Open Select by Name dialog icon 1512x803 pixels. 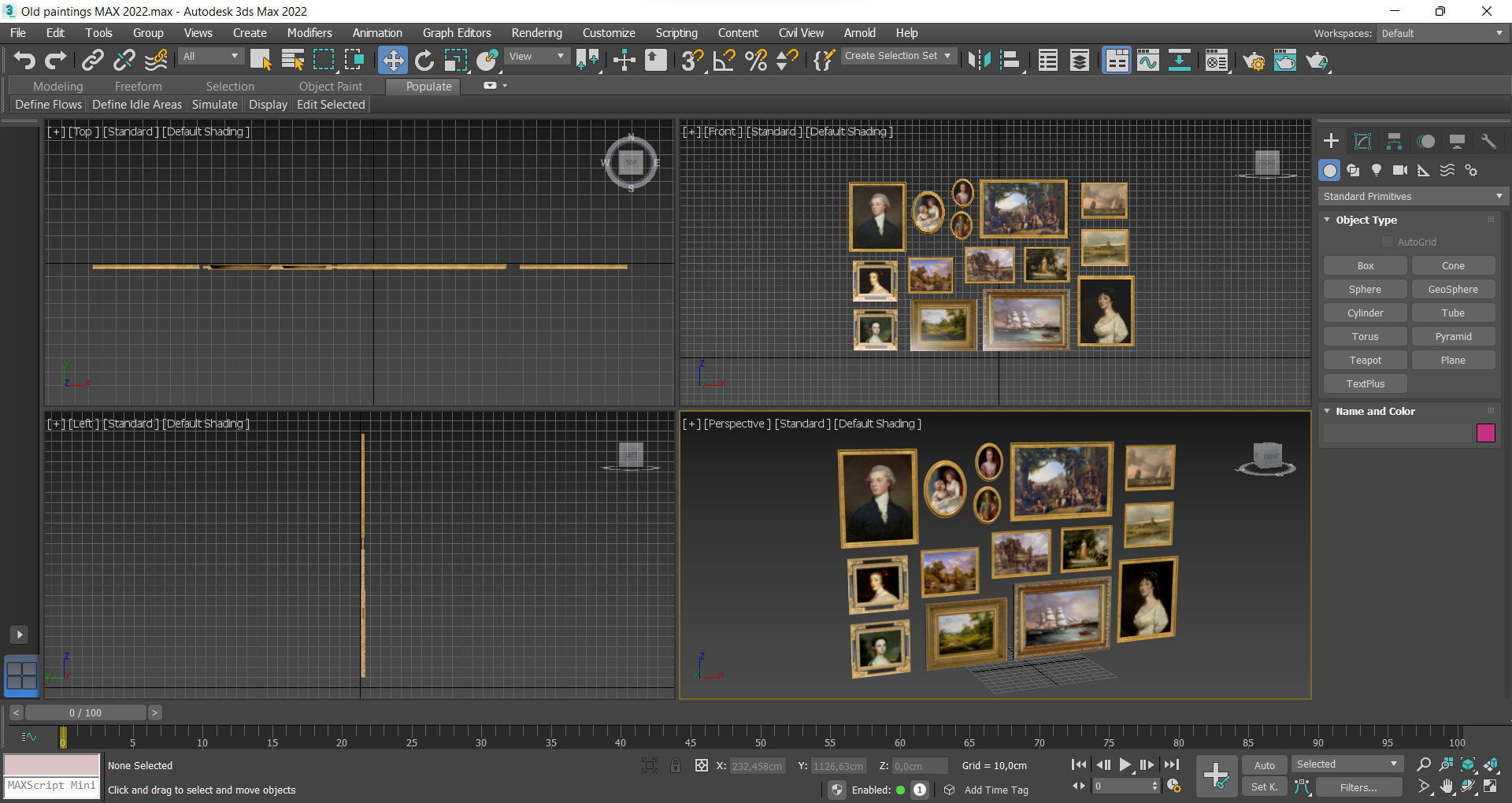tap(292, 61)
